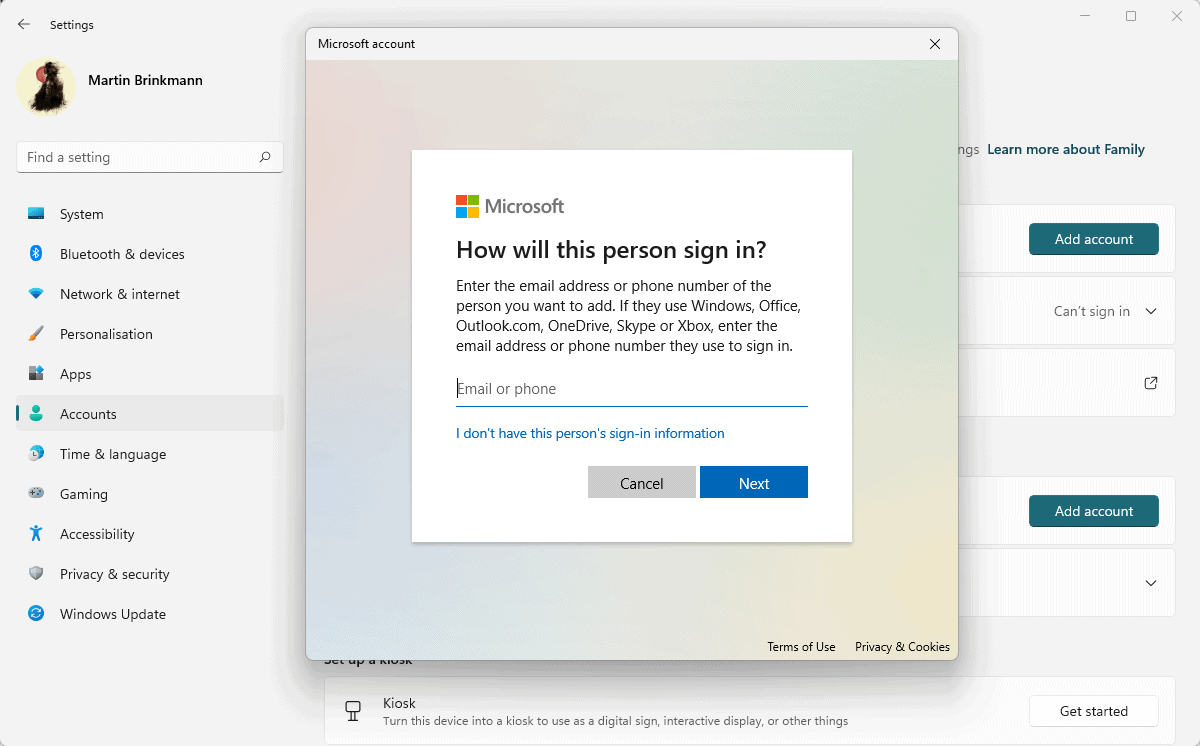This screenshot has height=746, width=1200.
Task: Open the I don't have this person's sign-in information link
Action: [x=590, y=433]
